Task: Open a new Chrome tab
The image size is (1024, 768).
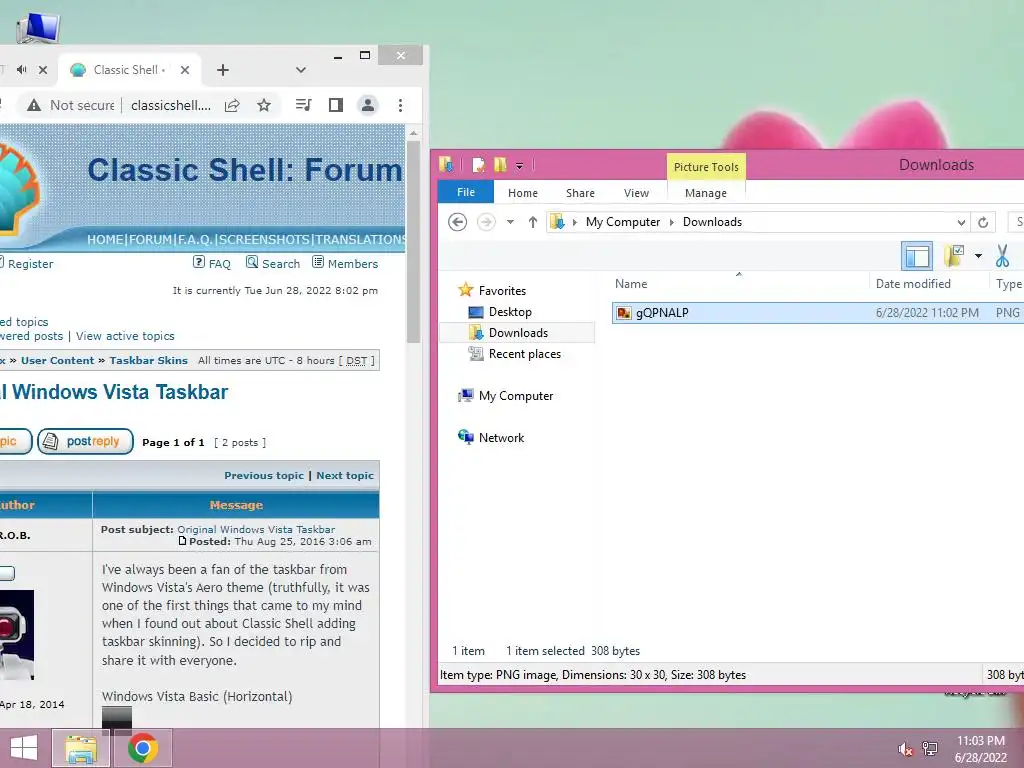Action: coord(223,70)
